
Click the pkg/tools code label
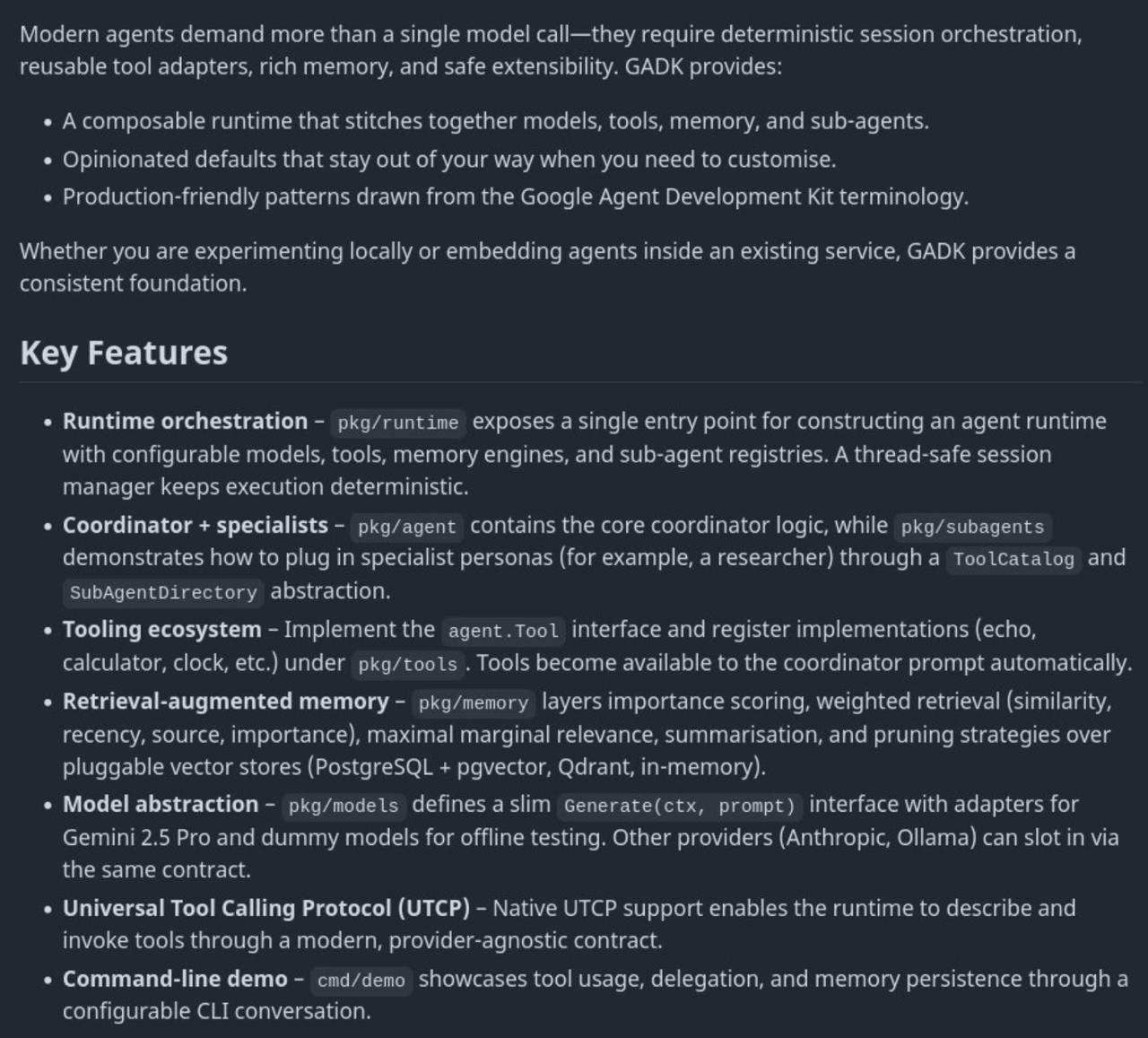407,664
